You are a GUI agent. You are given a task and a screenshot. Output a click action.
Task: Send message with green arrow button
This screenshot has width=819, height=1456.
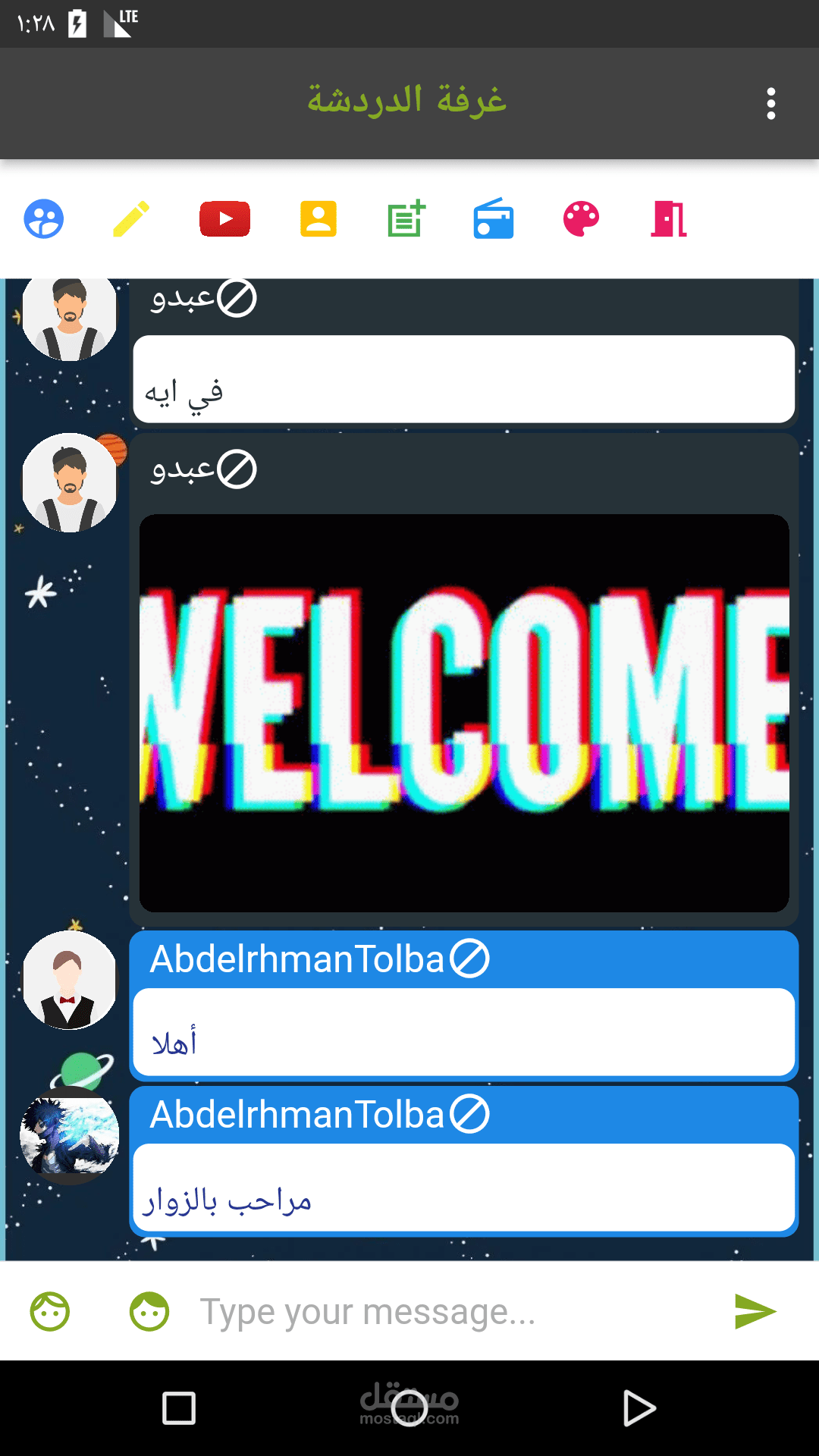pos(755,1311)
